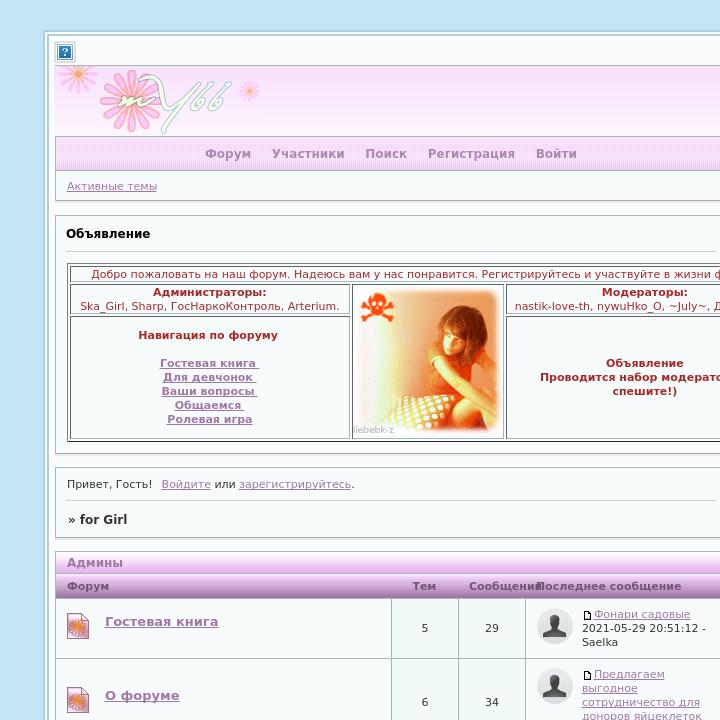Click the girl photo in the announcement
The image size is (720, 720).
point(428,361)
